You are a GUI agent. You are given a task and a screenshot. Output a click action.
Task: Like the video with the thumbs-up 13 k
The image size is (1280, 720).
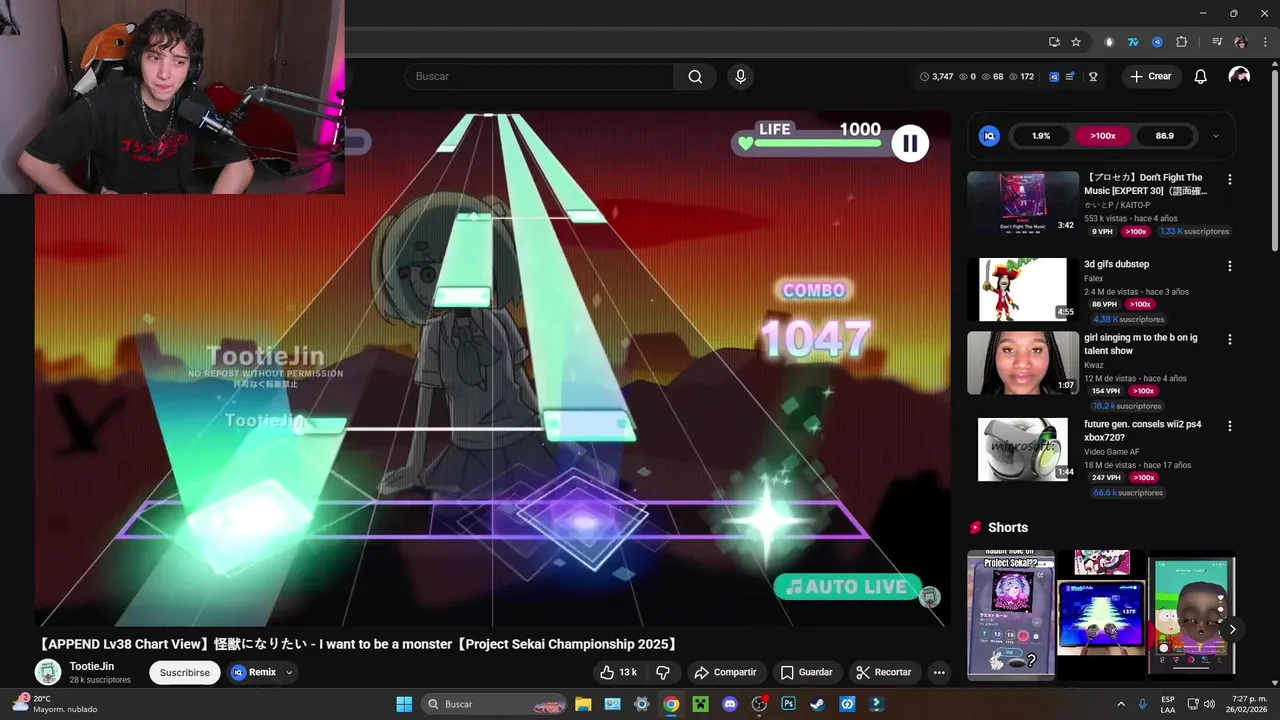click(618, 672)
